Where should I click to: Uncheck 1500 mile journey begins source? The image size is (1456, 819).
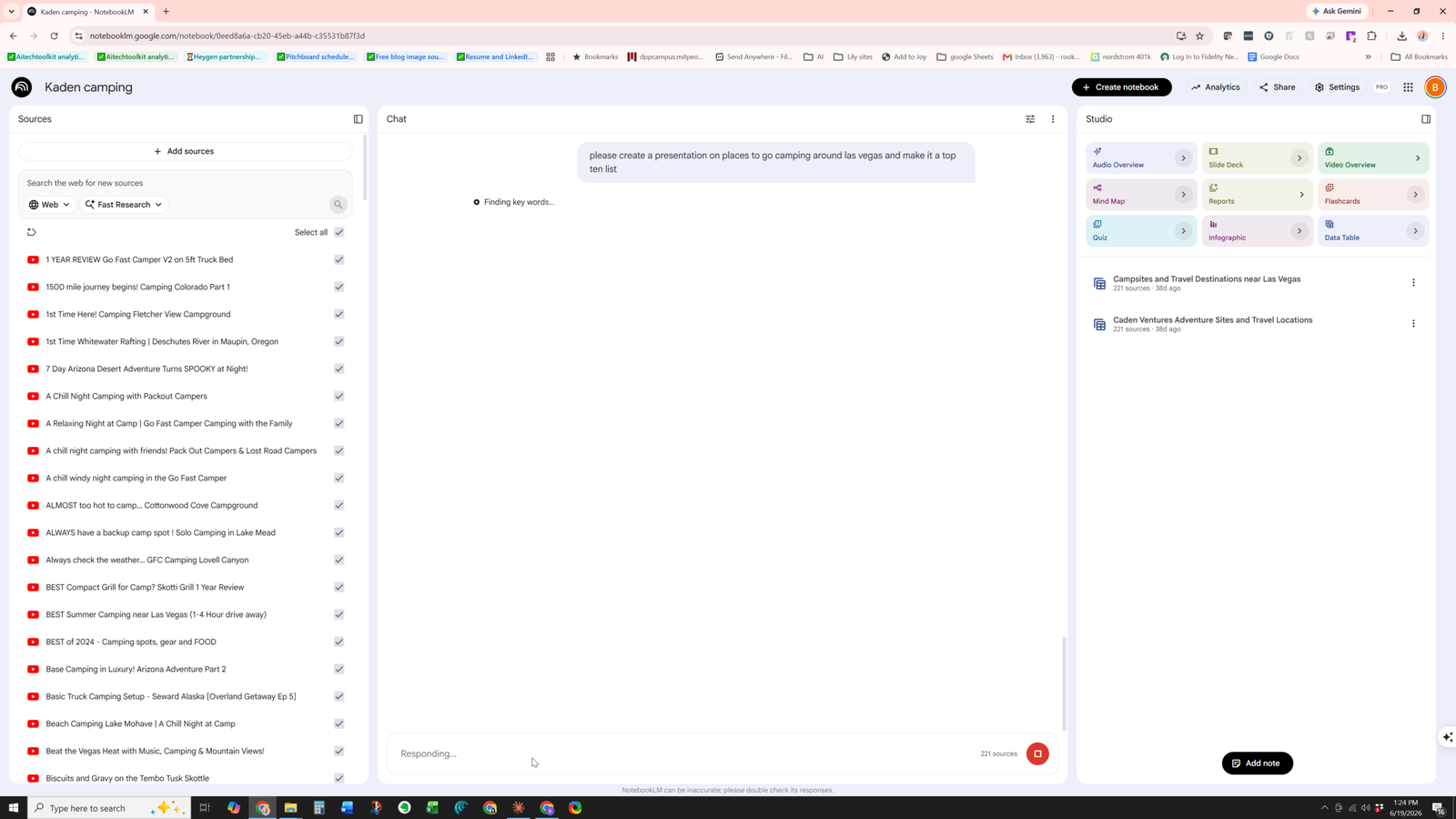point(339,287)
